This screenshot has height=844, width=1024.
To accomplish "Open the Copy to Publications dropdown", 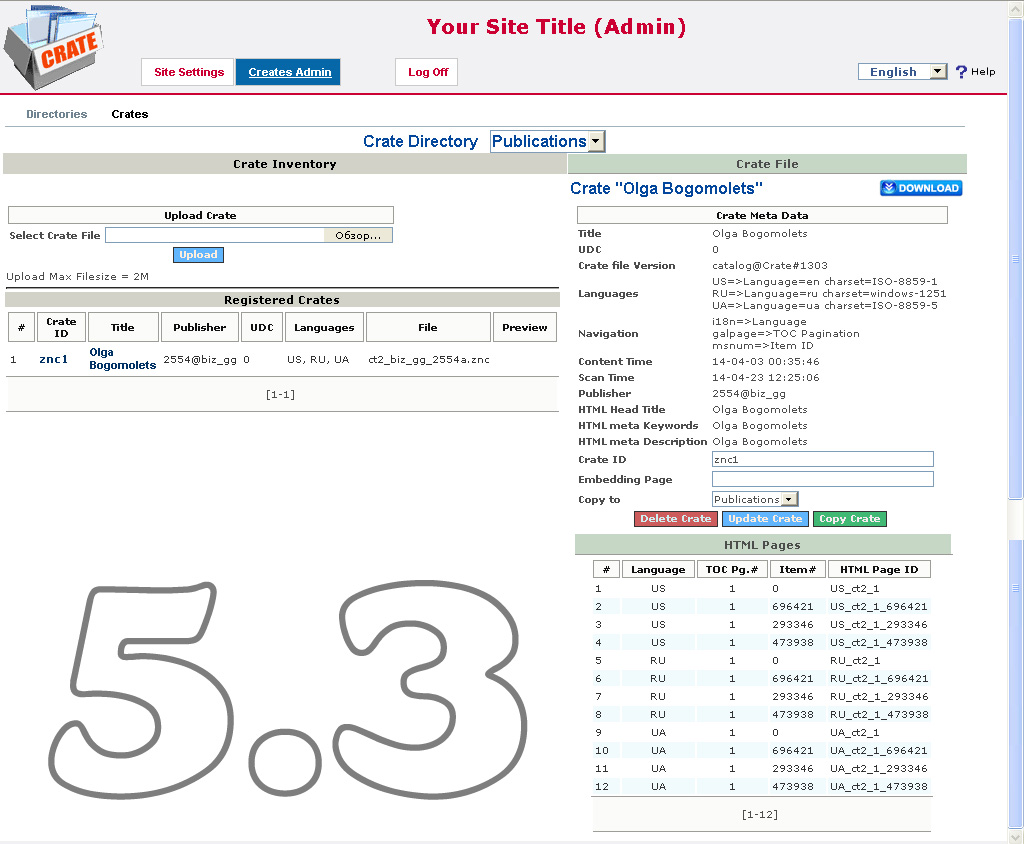I will pos(754,499).
